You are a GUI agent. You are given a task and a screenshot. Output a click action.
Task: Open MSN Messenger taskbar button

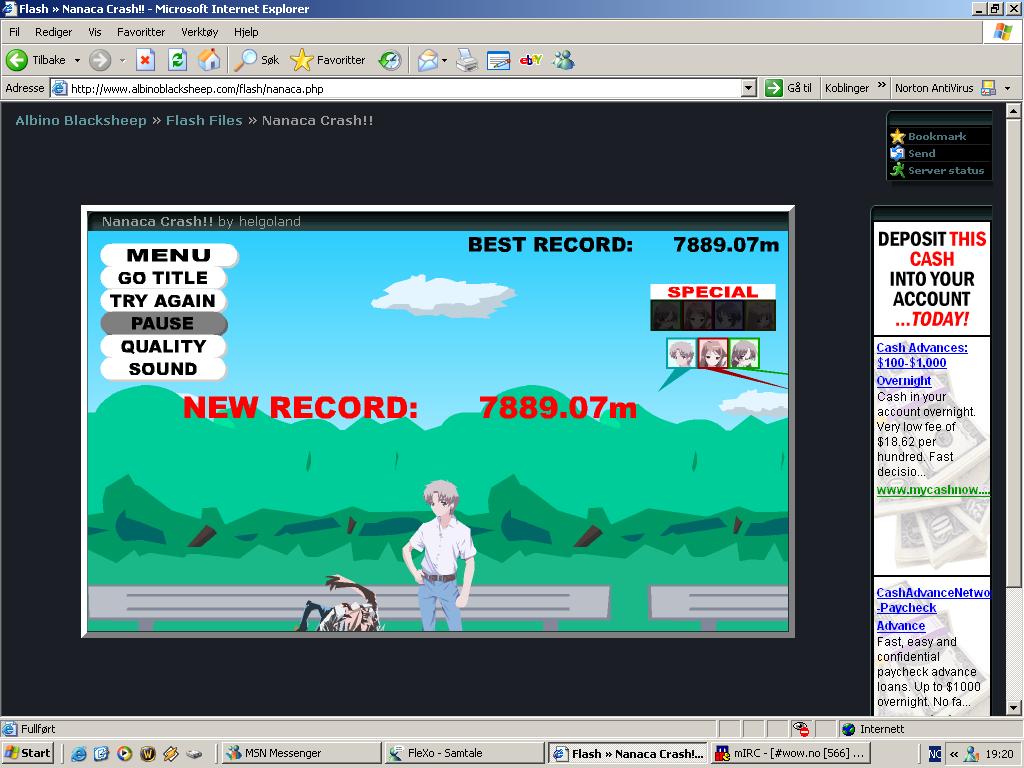300,753
